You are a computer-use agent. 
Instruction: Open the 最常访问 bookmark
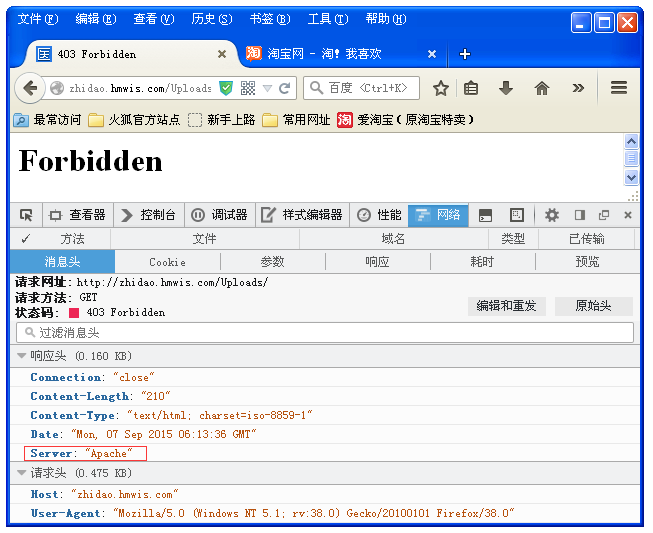(47, 120)
